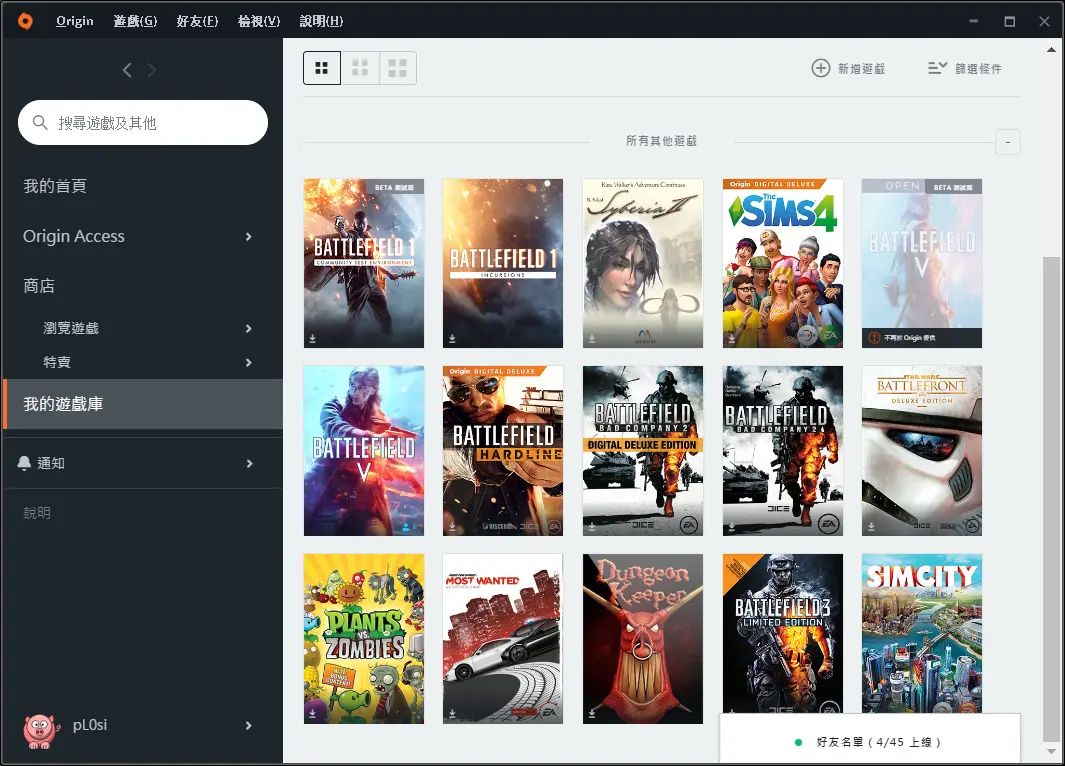Go back with the left arrow
The width and height of the screenshot is (1065, 766).
pos(127,70)
